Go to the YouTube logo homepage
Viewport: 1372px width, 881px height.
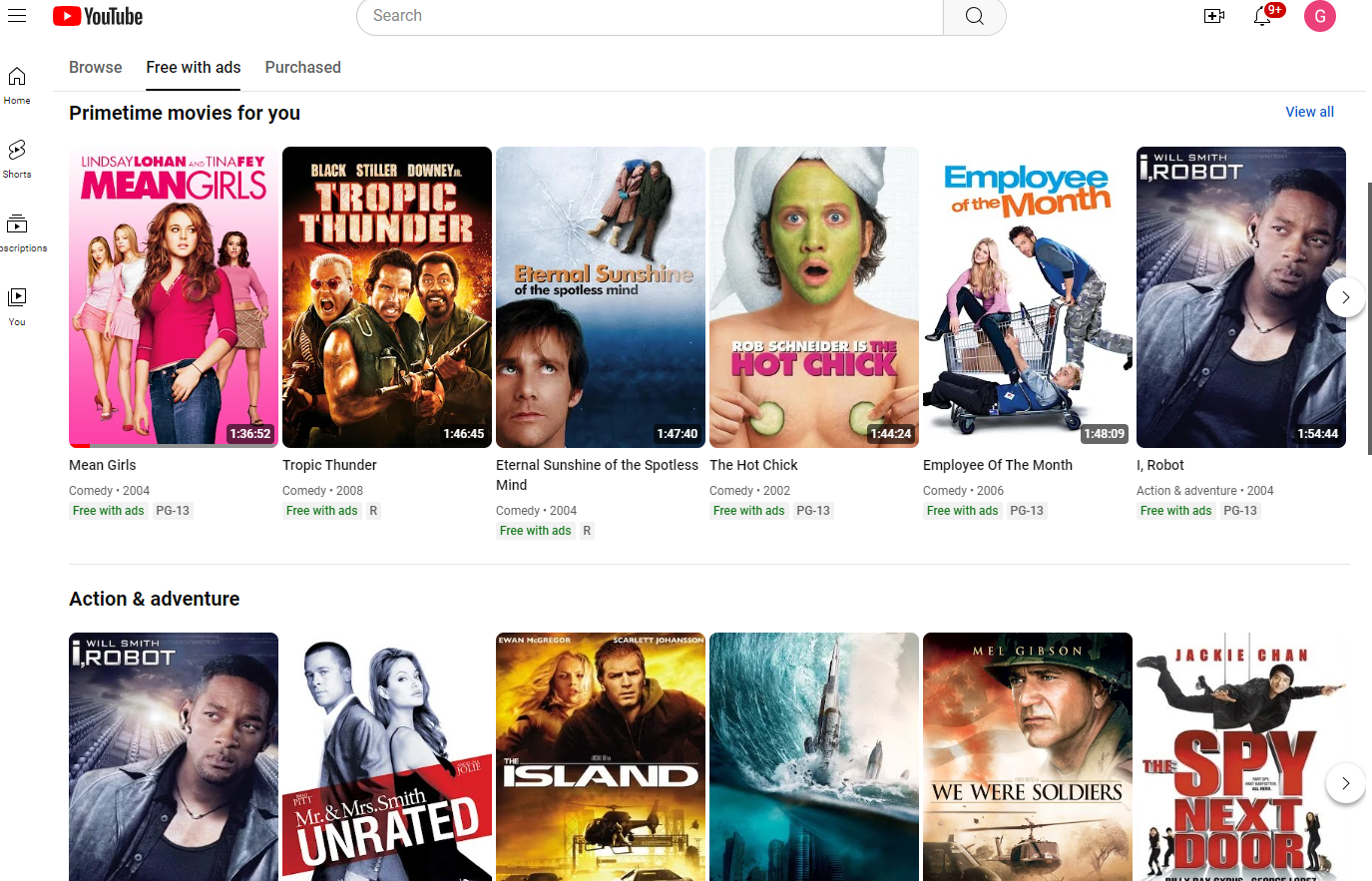98,16
